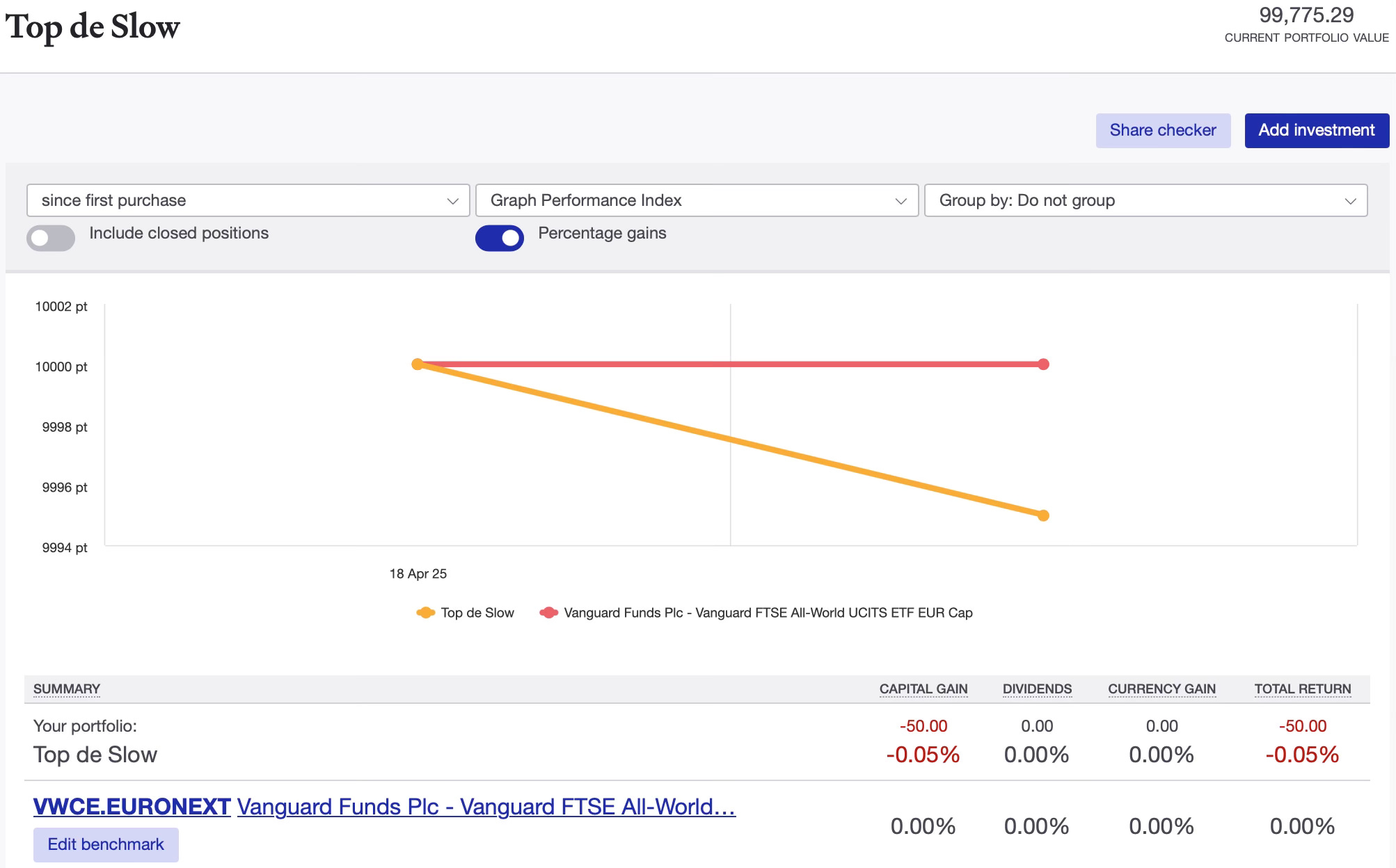This screenshot has height=868, width=1396.
Task: Click the TOTAL RETURN column header
Action: [x=1303, y=689]
